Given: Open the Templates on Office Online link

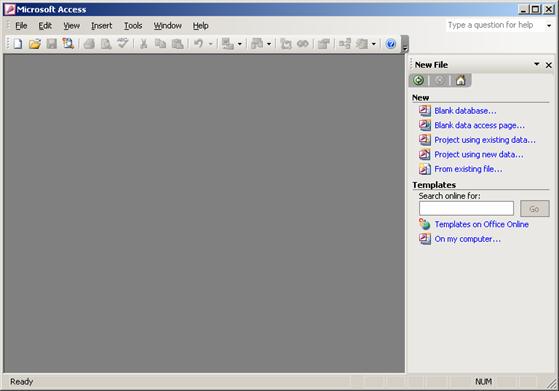Looking at the screenshot, I should click(x=481, y=224).
